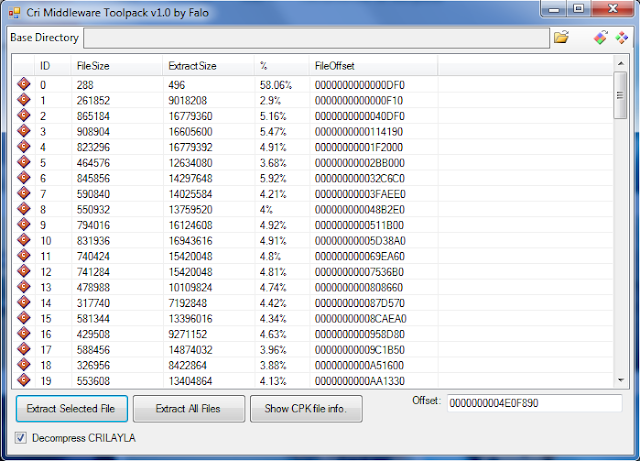640x461 pixels.
Task: Select ExtractSize cell 12634080
Action: [191, 163]
